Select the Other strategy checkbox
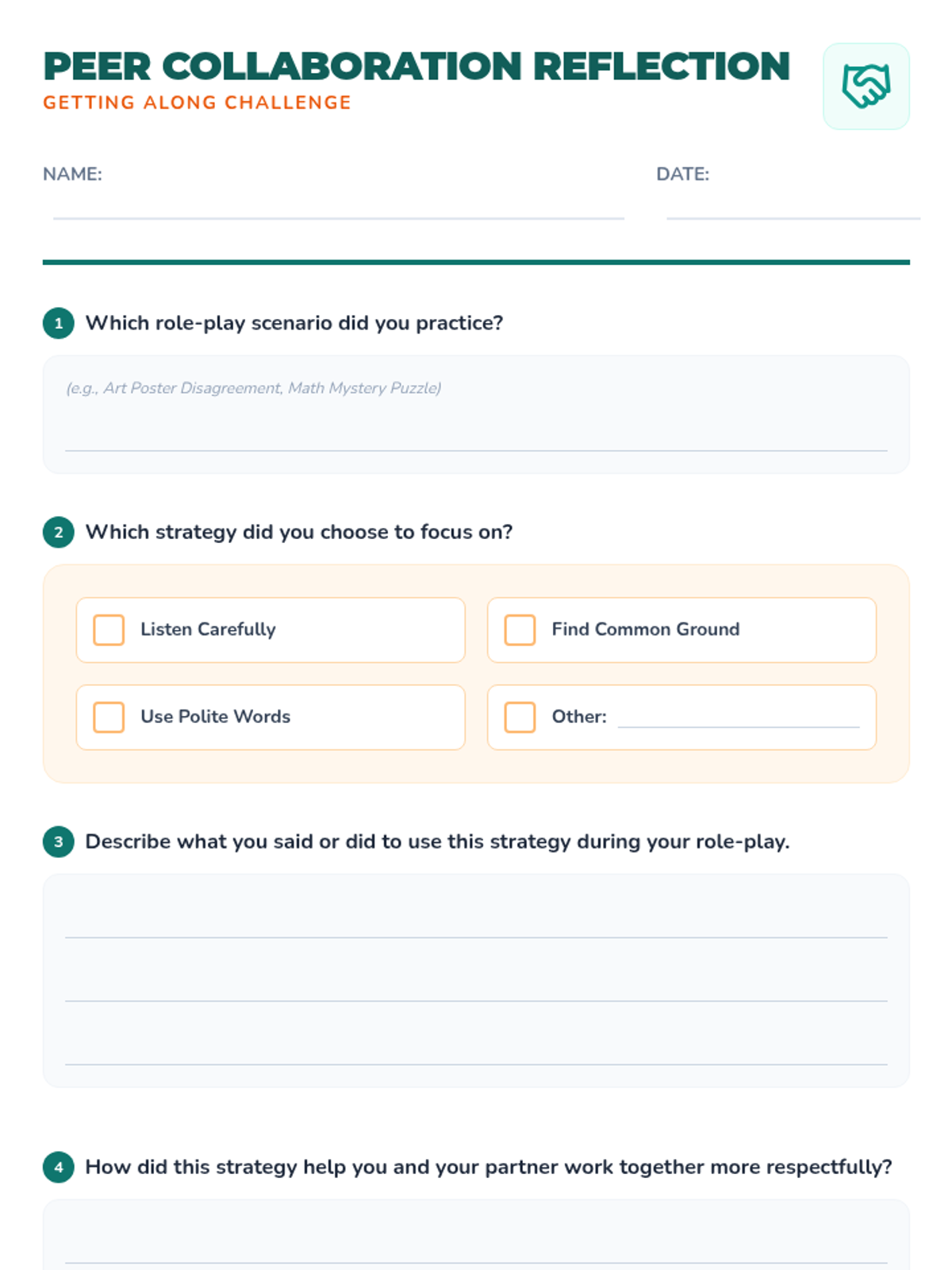952x1270 pixels. click(x=520, y=717)
